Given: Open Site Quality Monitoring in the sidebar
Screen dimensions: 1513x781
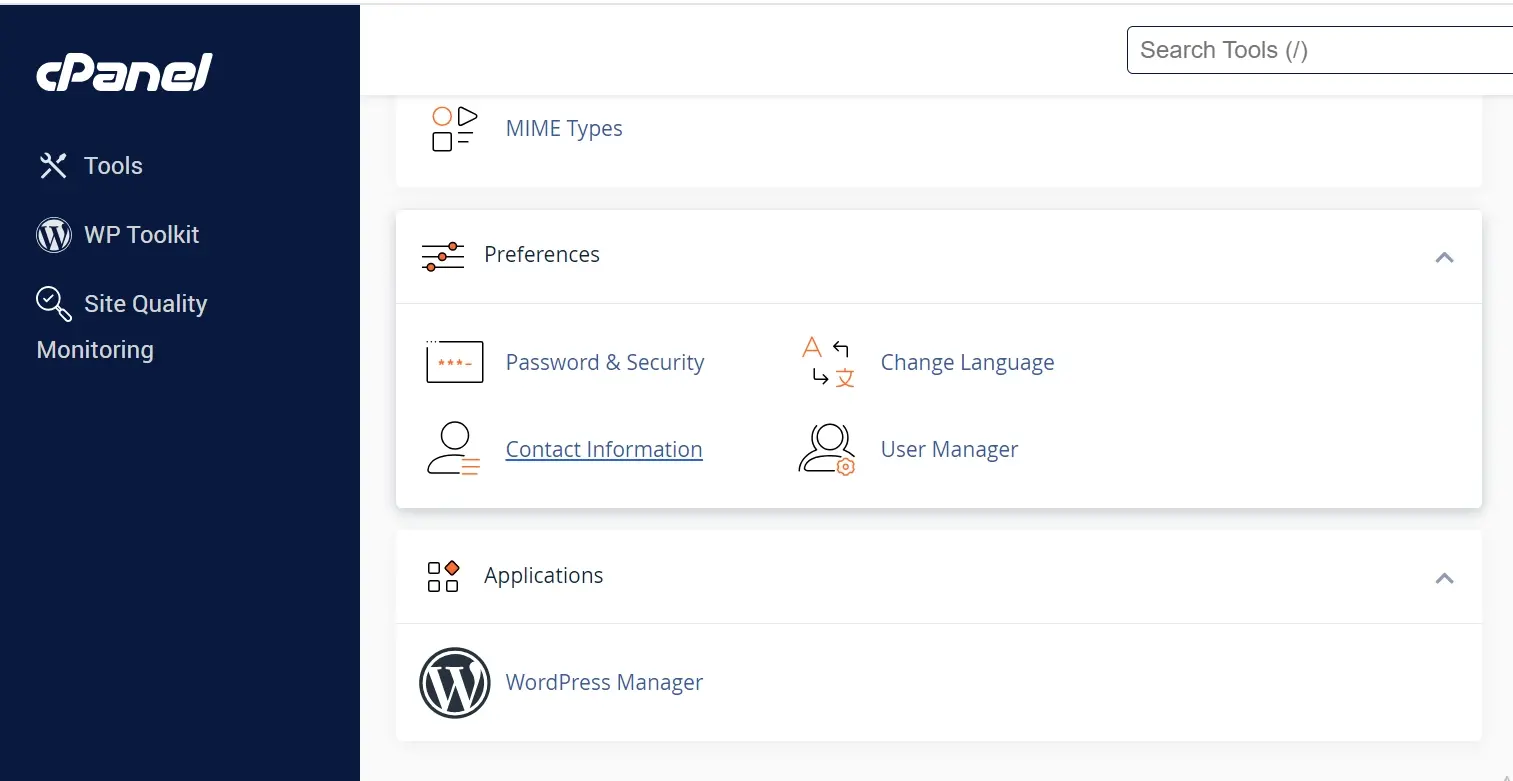Looking at the screenshot, I should click(122, 326).
